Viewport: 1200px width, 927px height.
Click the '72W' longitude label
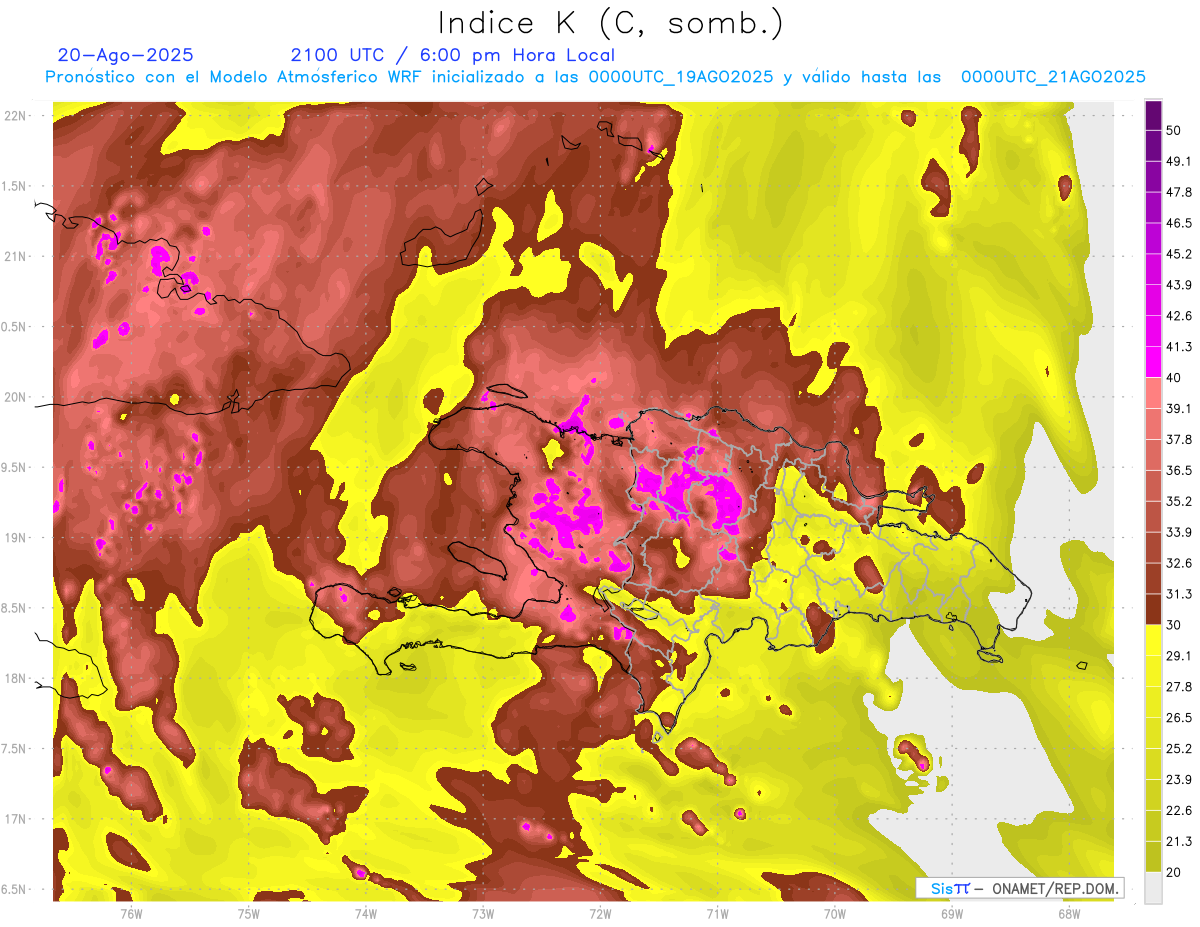pyautogui.click(x=600, y=913)
